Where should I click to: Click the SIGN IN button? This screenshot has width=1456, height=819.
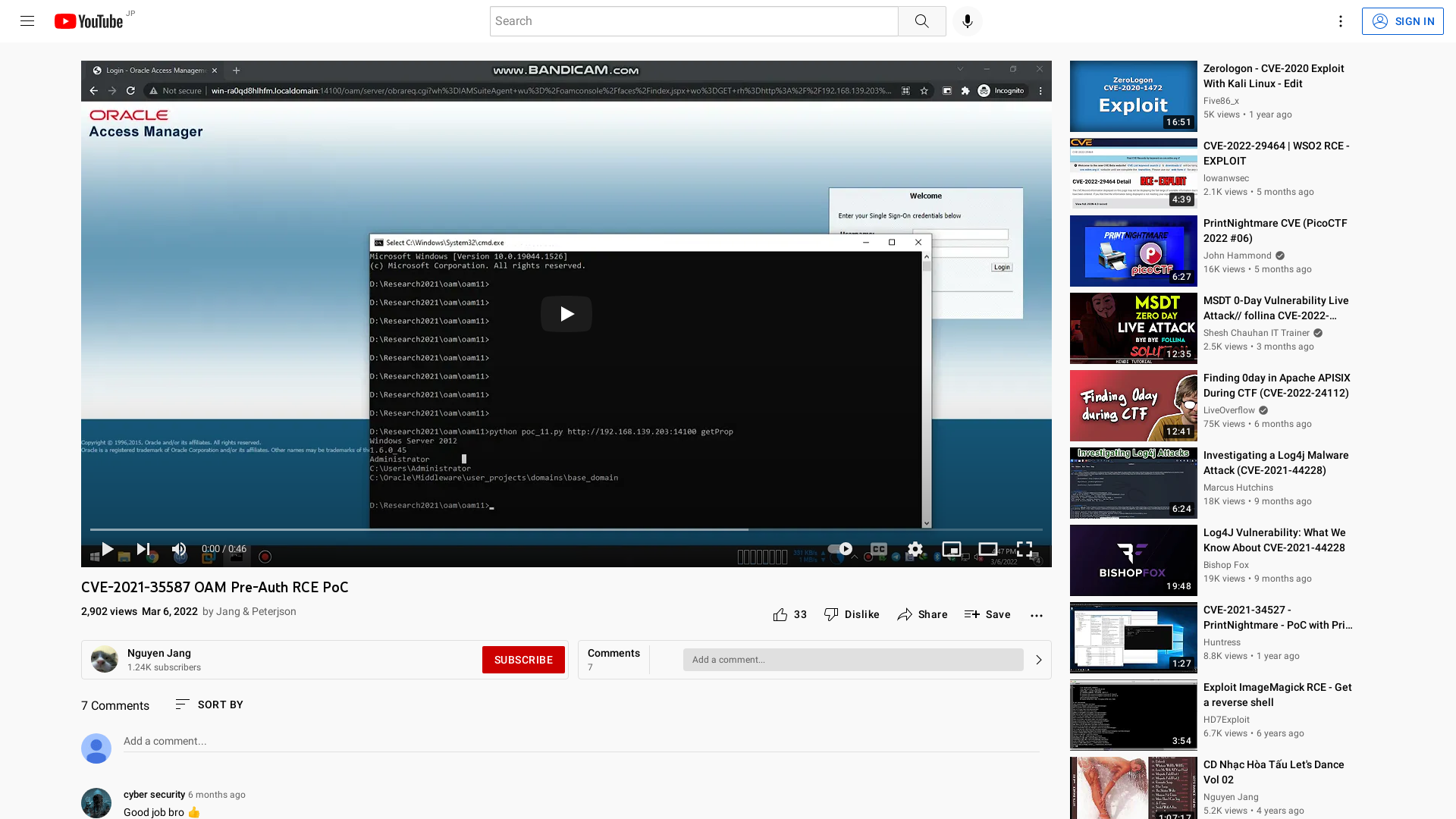pyautogui.click(x=1402, y=21)
